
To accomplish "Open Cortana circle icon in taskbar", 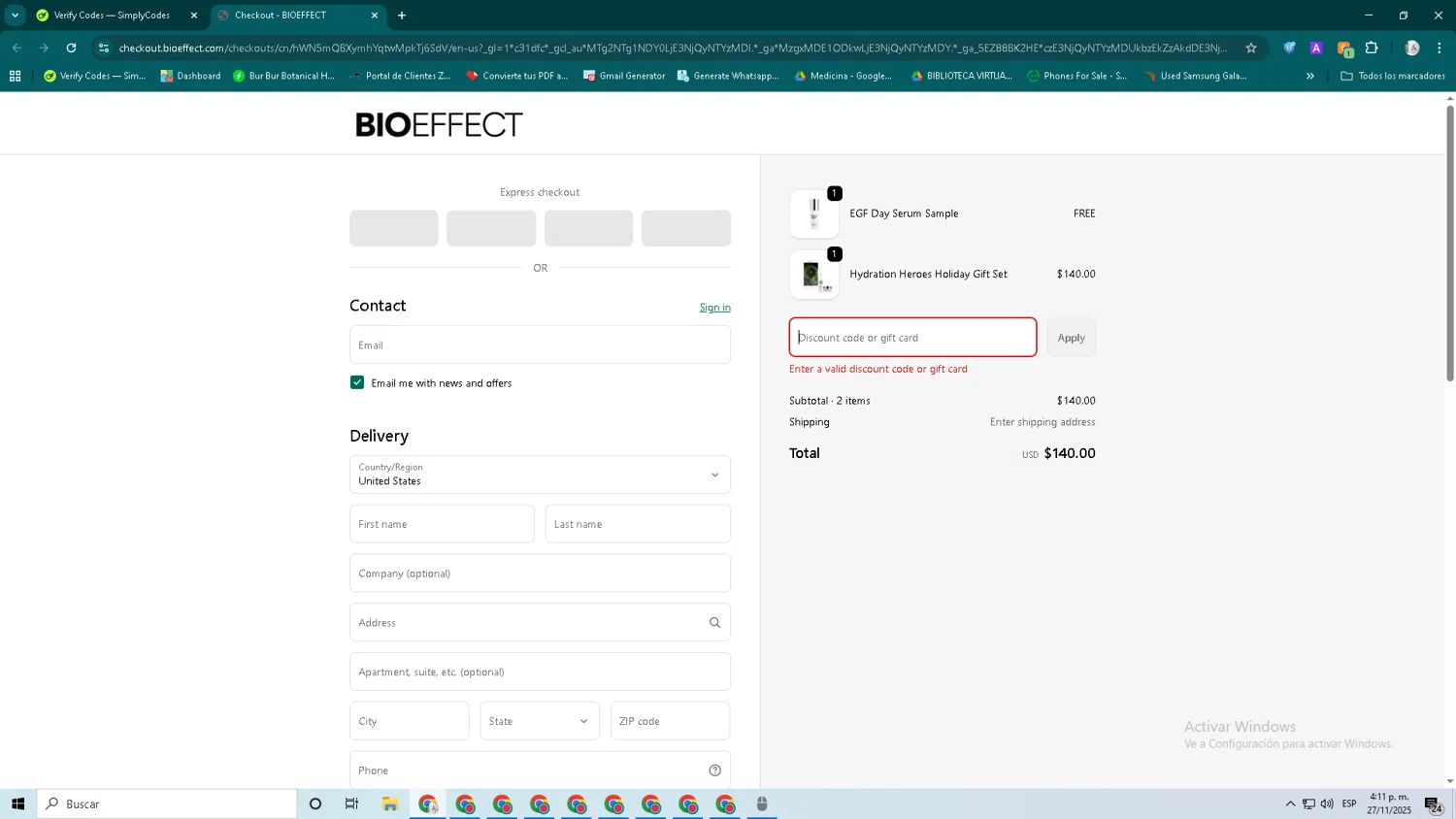I will [315, 803].
